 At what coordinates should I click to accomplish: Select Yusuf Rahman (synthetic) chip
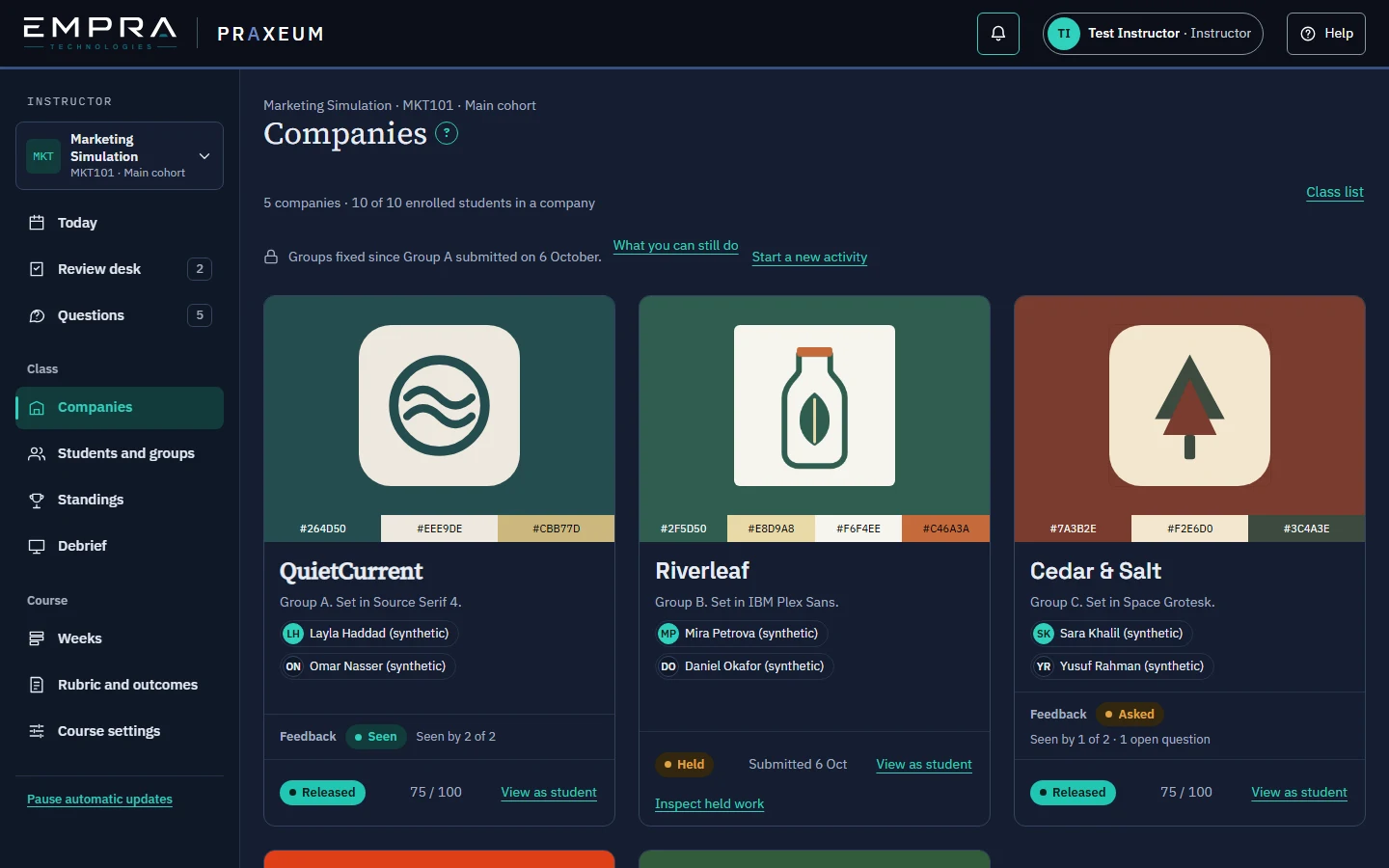click(x=1122, y=666)
